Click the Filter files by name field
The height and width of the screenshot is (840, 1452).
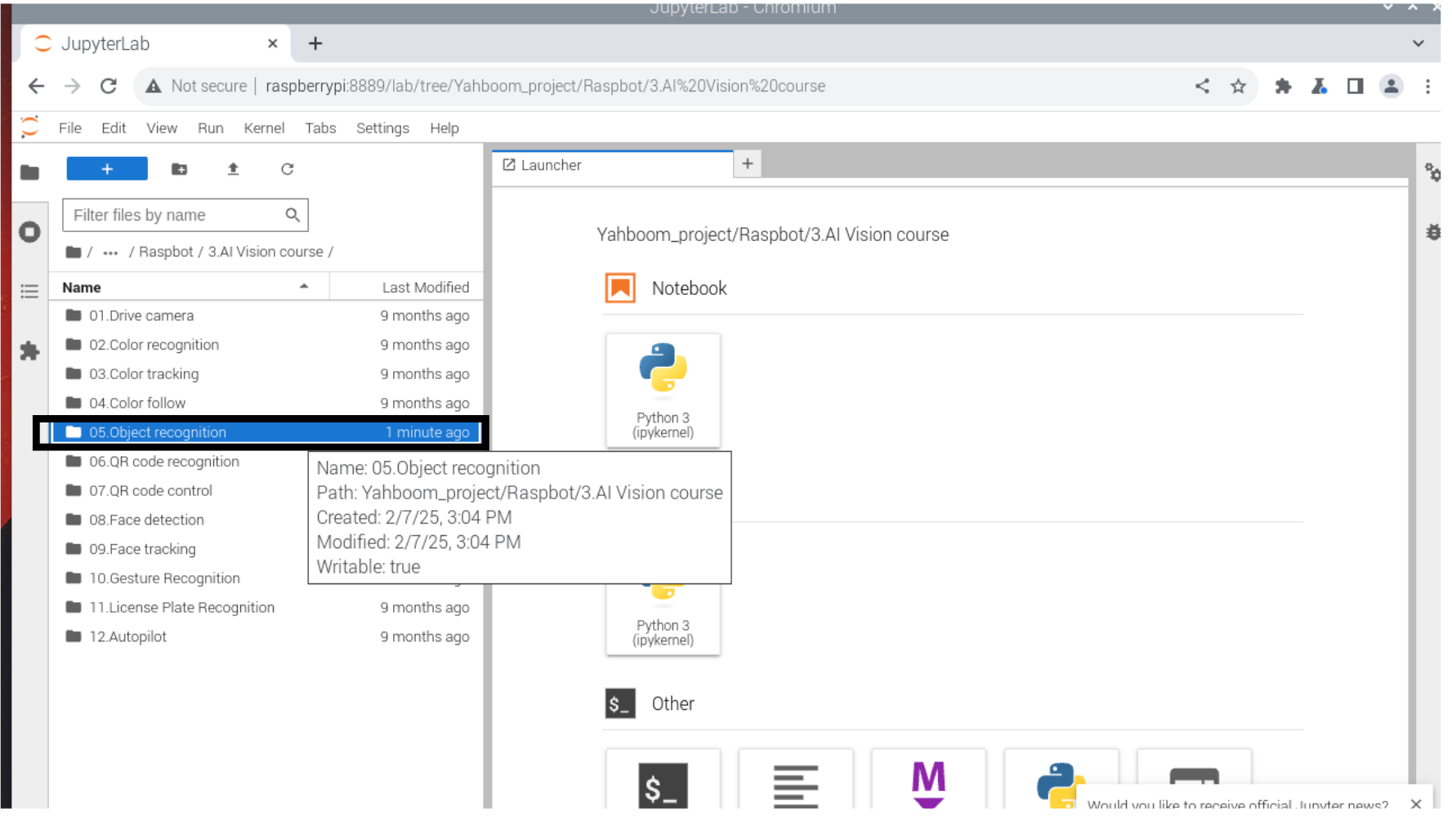coord(174,215)
